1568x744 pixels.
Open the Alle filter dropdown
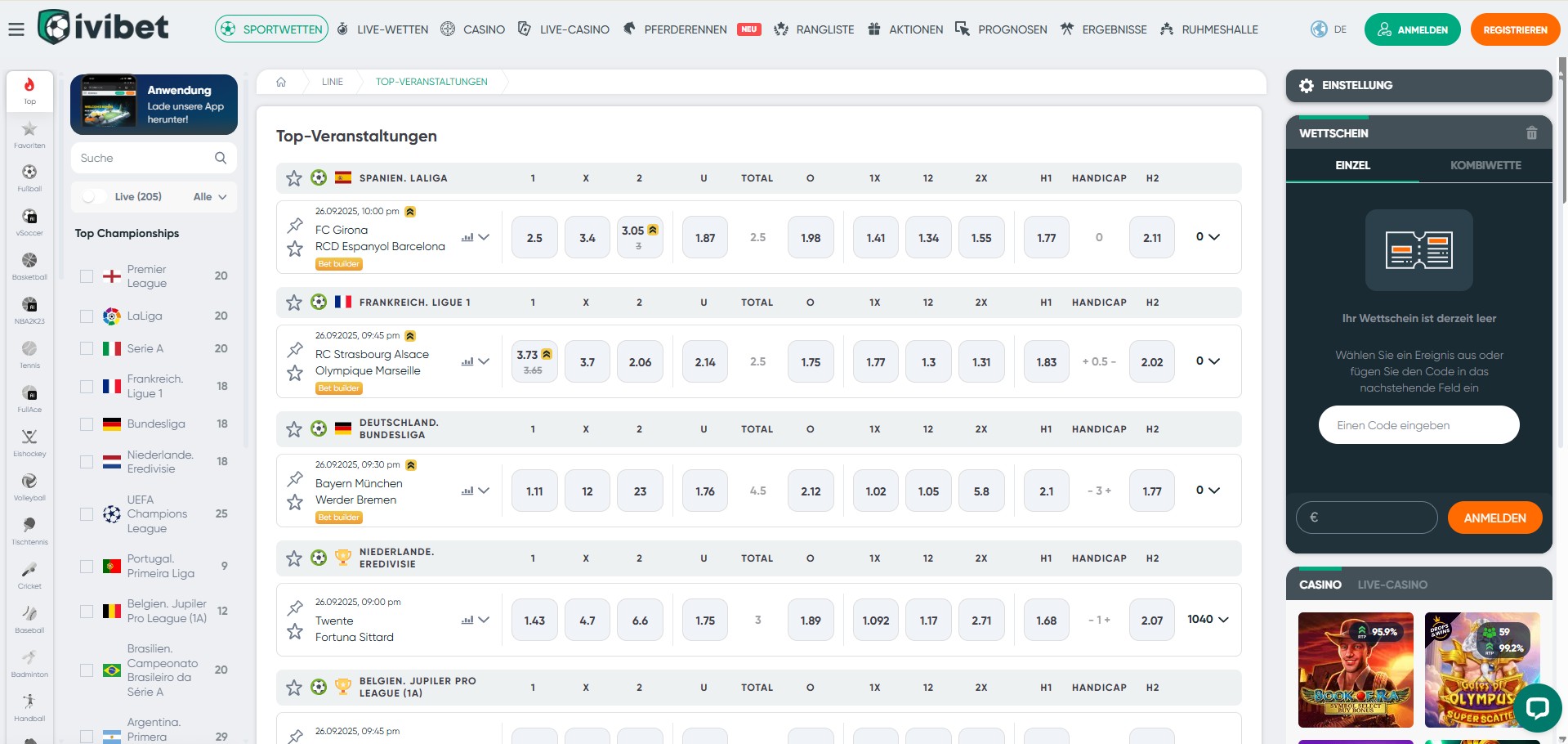210,197
